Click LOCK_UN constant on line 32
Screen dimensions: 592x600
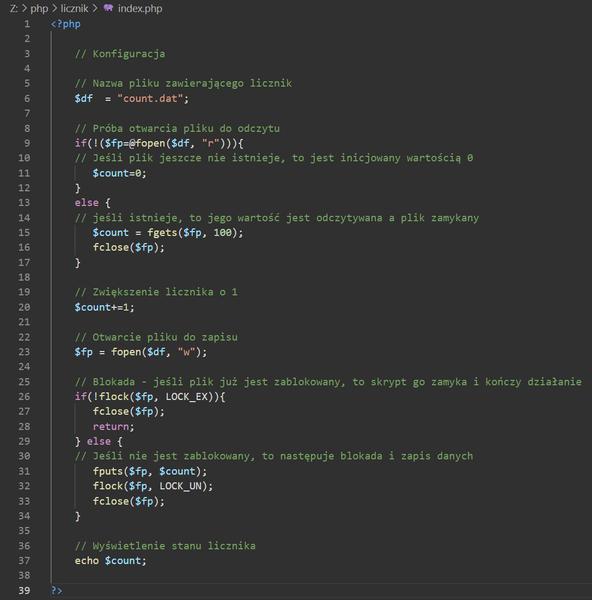pyautogui.click(x=181, y=486)
